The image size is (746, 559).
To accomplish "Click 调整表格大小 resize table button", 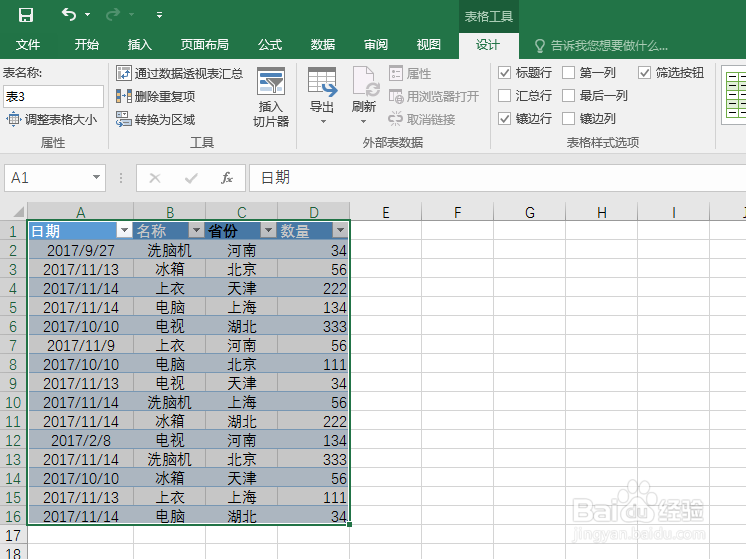I will tap(51, 119).
